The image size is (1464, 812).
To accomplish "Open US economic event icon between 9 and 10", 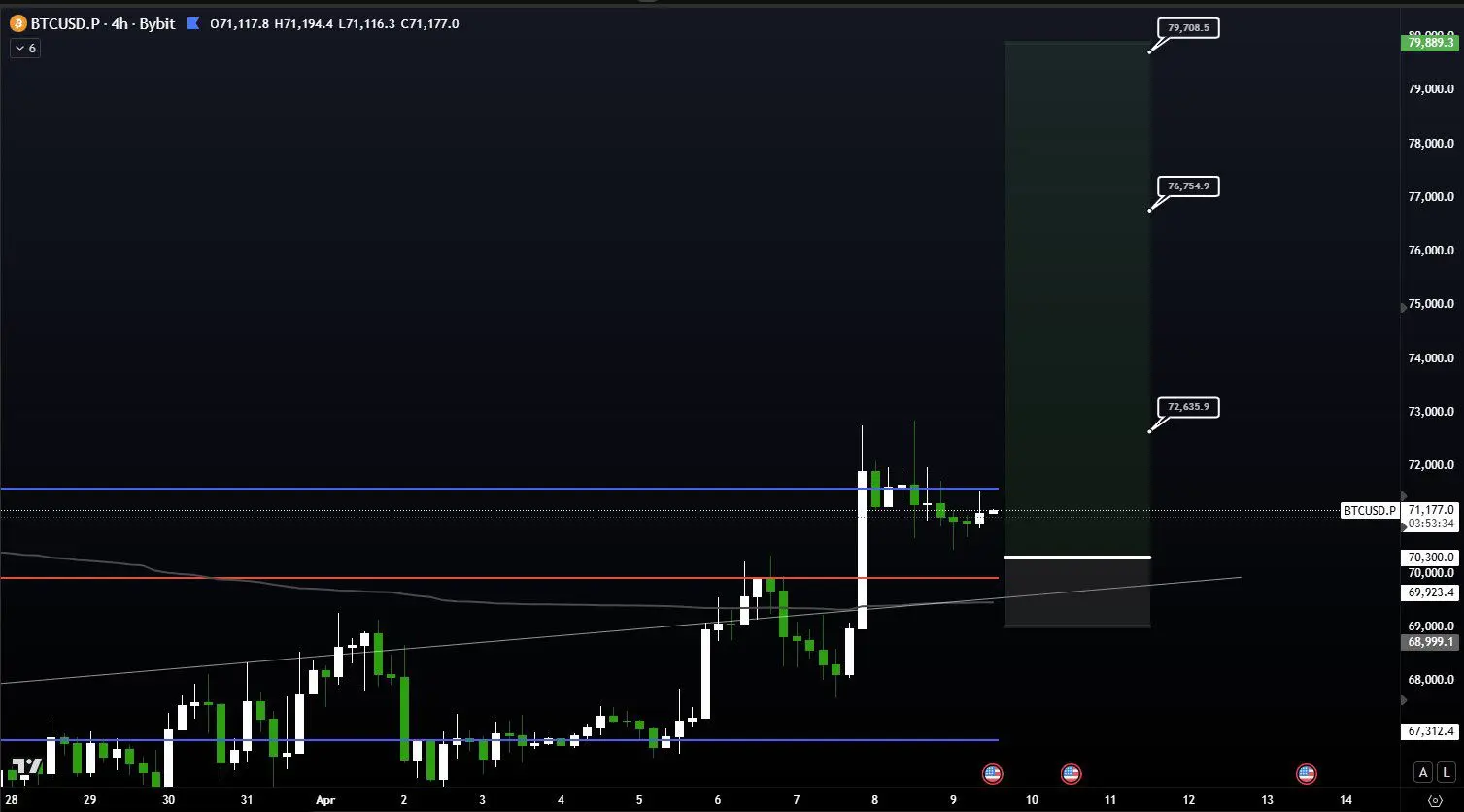I will [x=992, y=774].
